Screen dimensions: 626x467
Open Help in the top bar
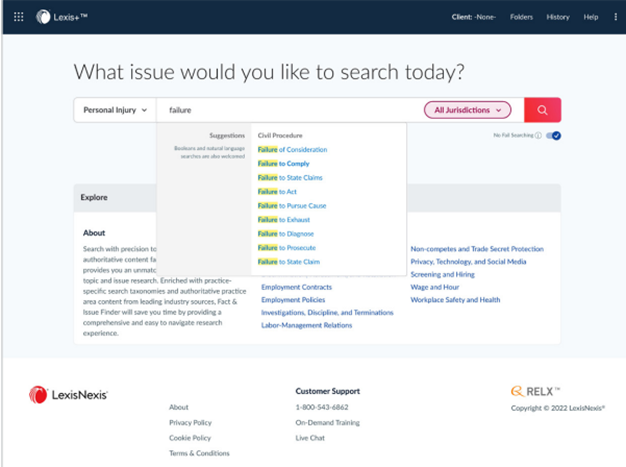590,17
